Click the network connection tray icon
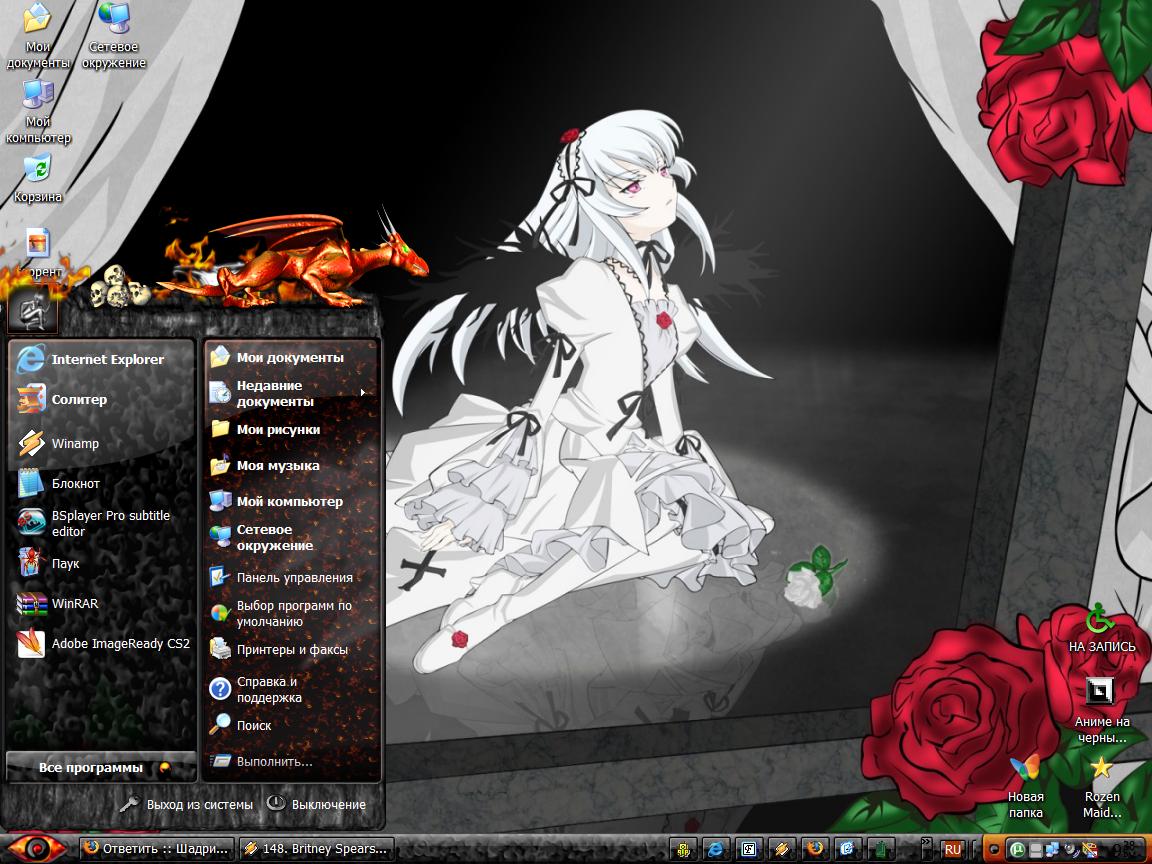Screen dimensions: 1152x864 (x=1053, y=849)
